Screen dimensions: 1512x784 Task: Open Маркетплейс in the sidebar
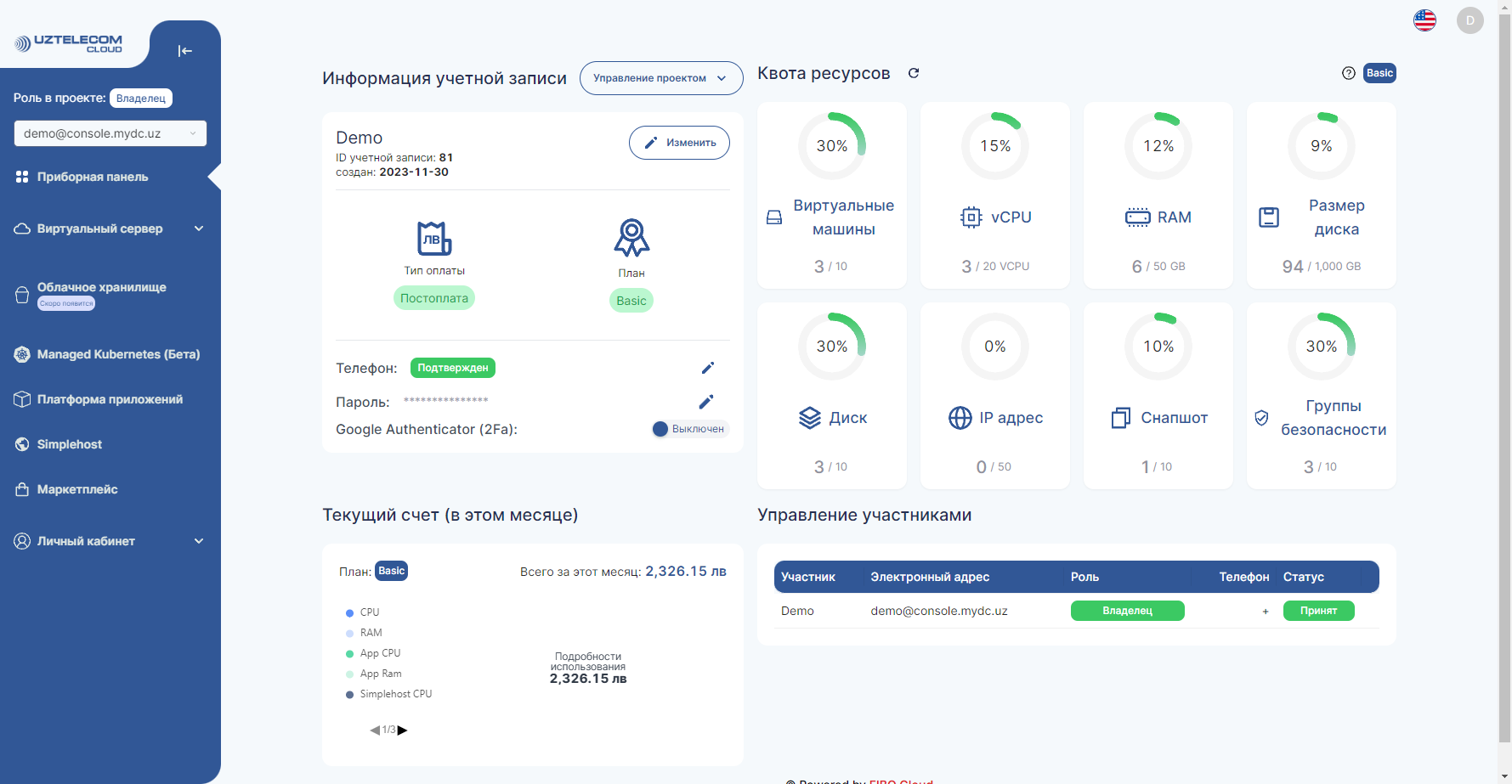(x=77, y=489)
